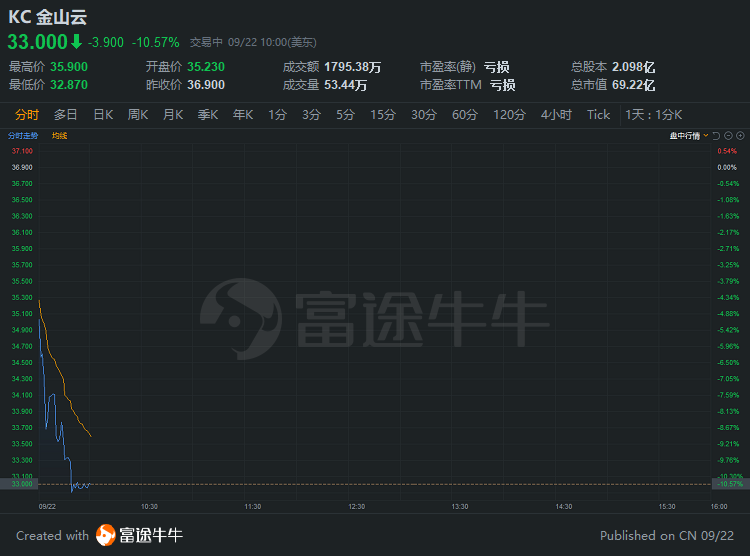The width and height of the screenshot is (750, 556).
Task: Select the 年K tab
Action: [243, 115]
